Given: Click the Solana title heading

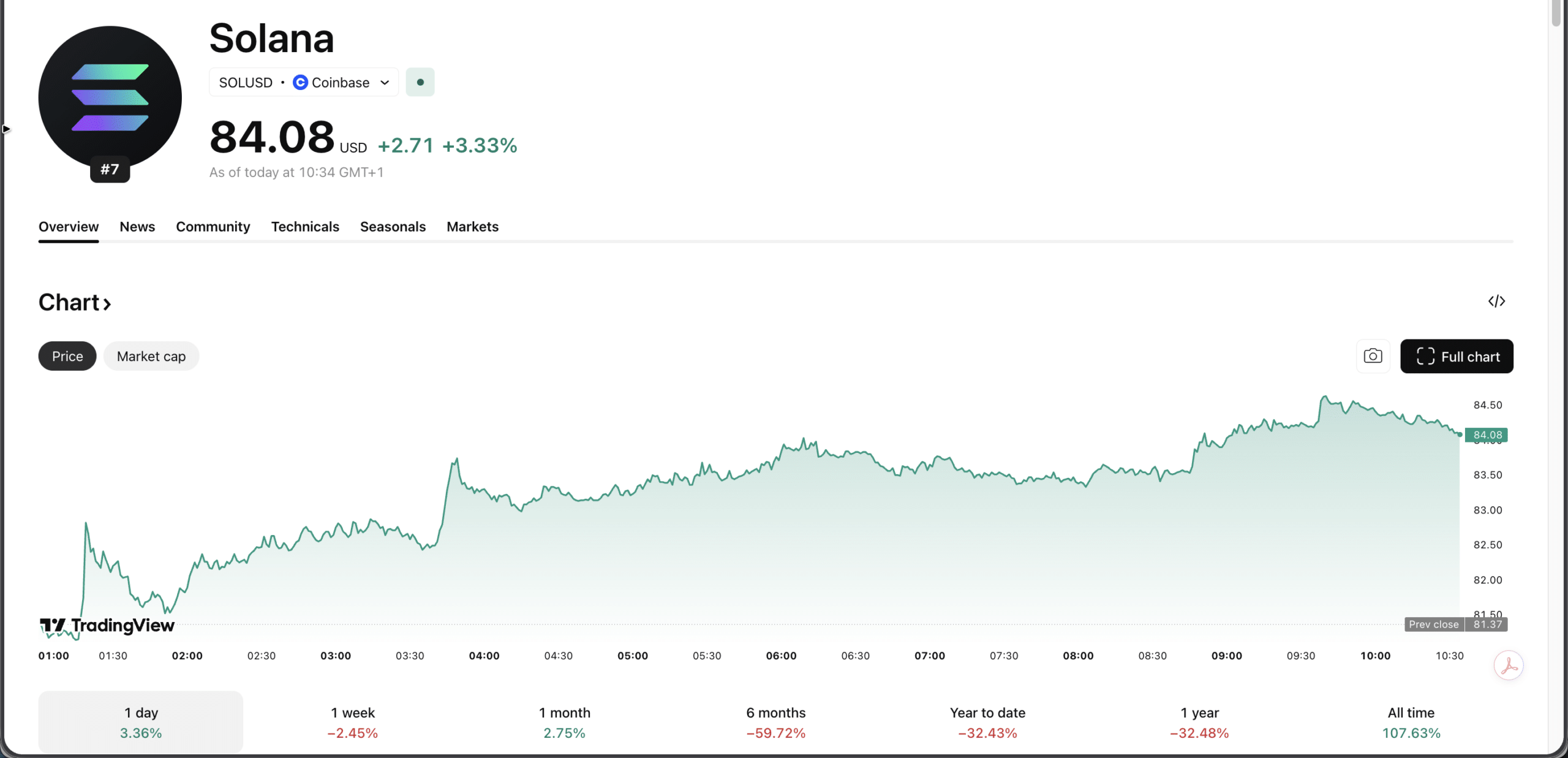Looking at the screenshot, I should pyautogui.click(x=272, y=38).
